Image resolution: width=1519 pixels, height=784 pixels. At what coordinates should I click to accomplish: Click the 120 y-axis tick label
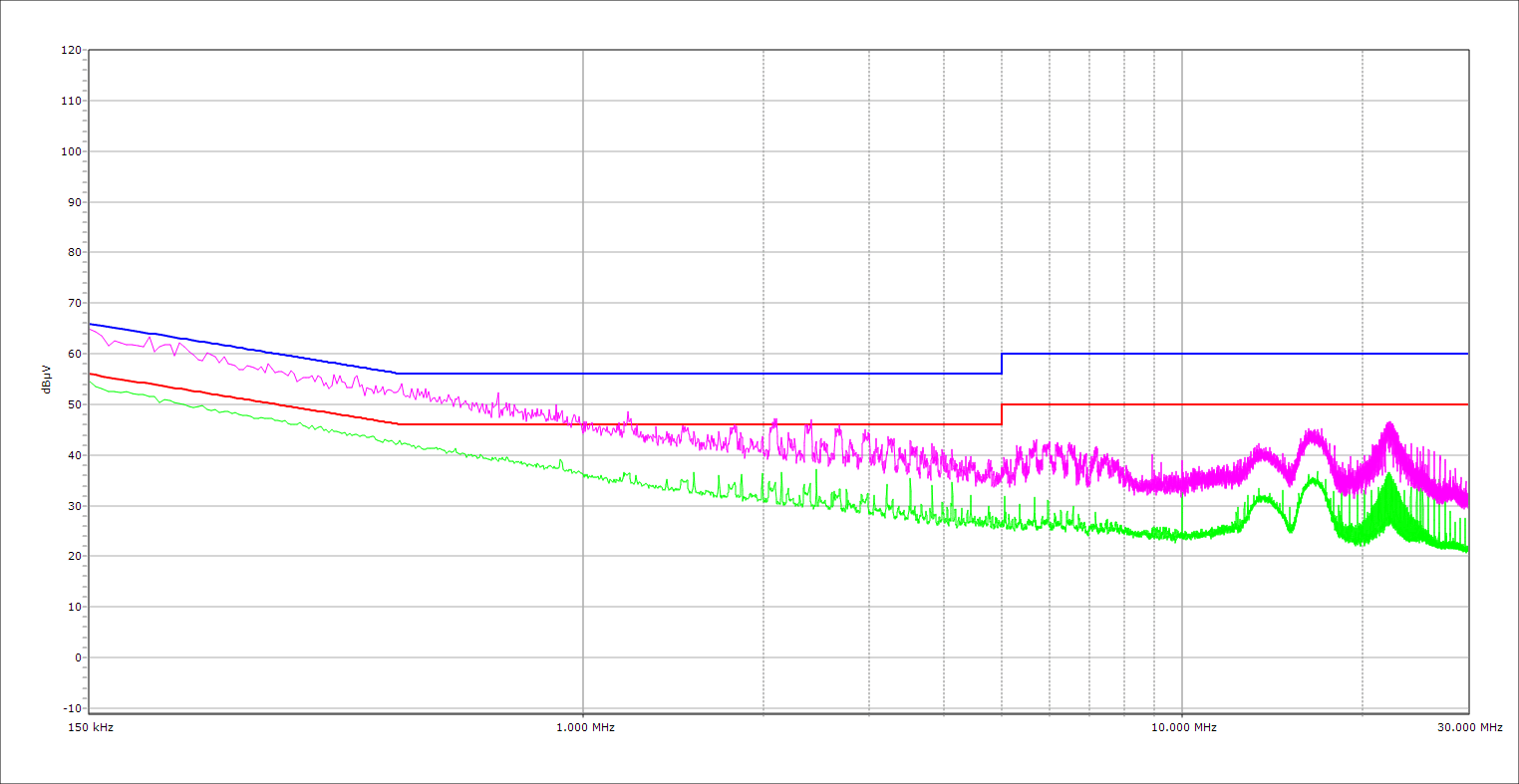[71, 50]
